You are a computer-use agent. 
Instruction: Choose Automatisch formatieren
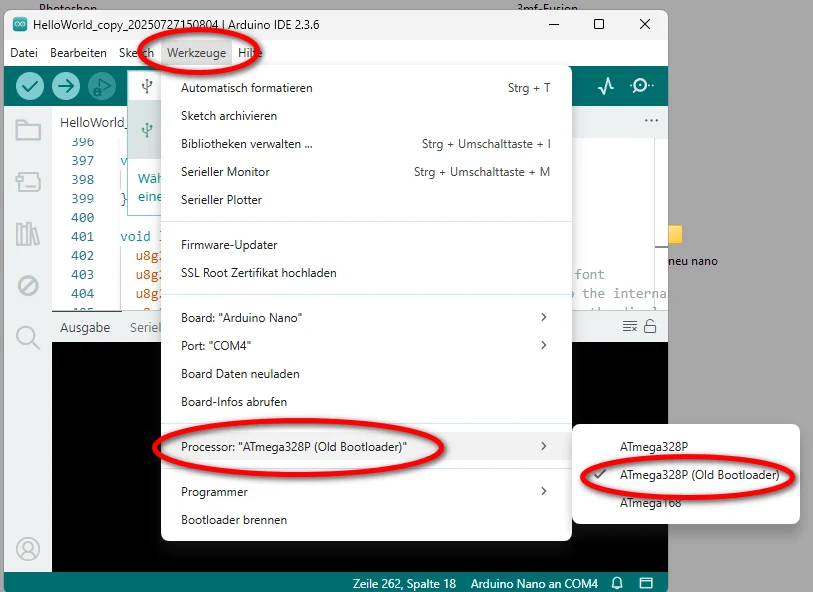tap(366, 88)
